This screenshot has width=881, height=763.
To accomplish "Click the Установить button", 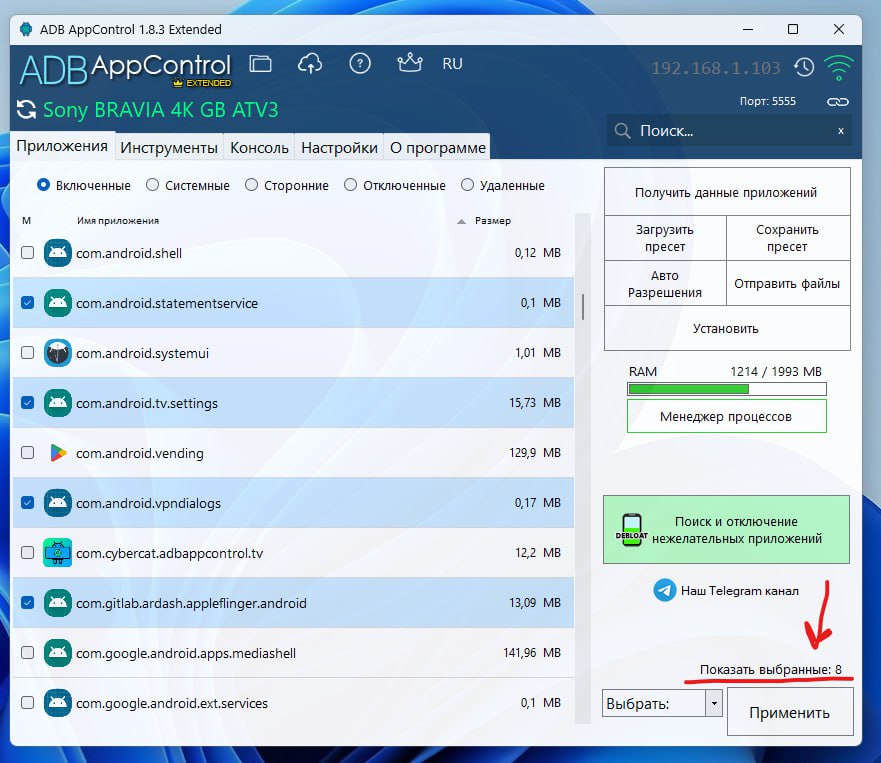I will 726,328.
